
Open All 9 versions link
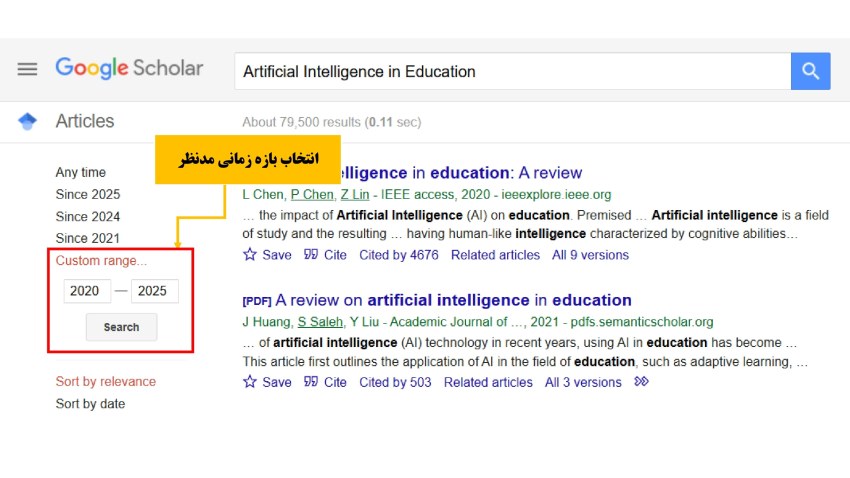[590, 255]
